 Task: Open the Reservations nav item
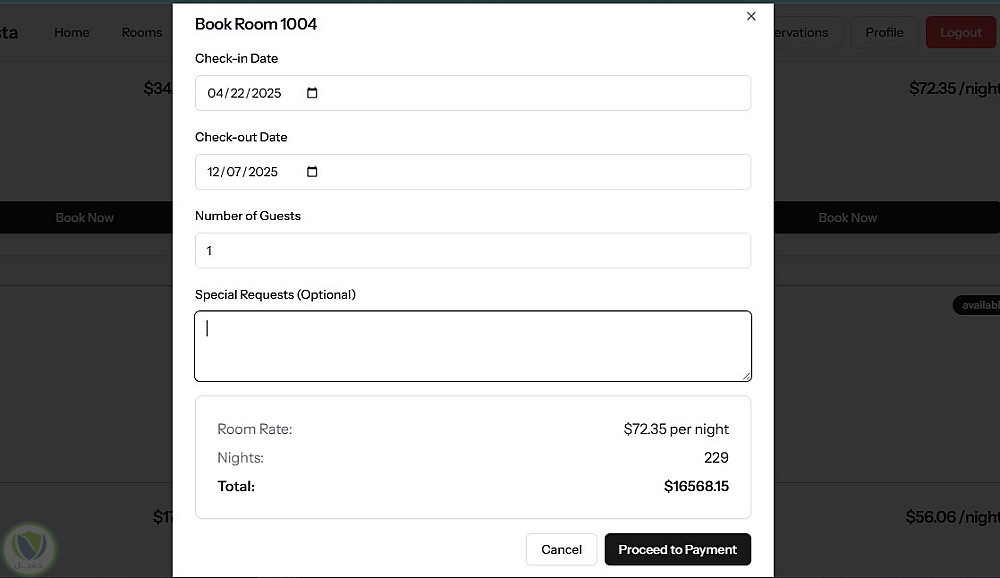tap(802, 32)
